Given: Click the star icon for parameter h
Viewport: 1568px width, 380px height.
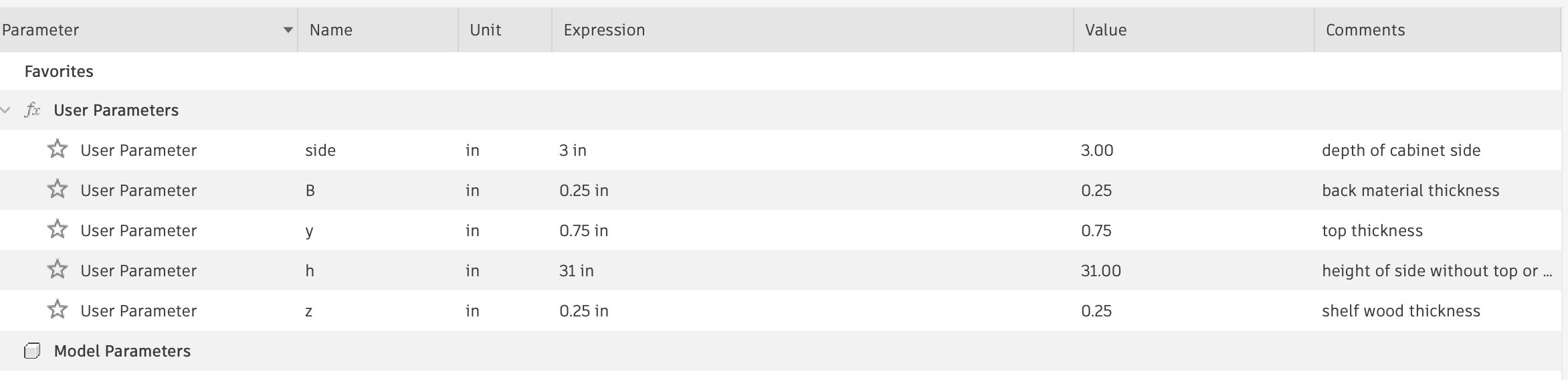Looking at the screenshot, I should [x=58, y=270].
